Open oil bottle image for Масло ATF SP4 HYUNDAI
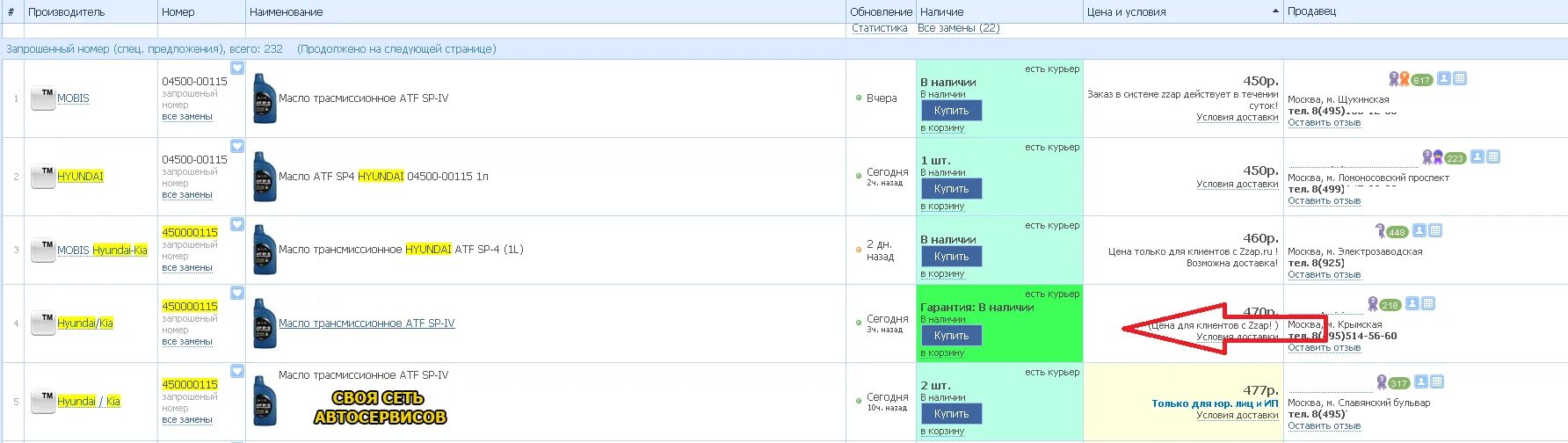1568x443 pixels. tap(265, 177)
